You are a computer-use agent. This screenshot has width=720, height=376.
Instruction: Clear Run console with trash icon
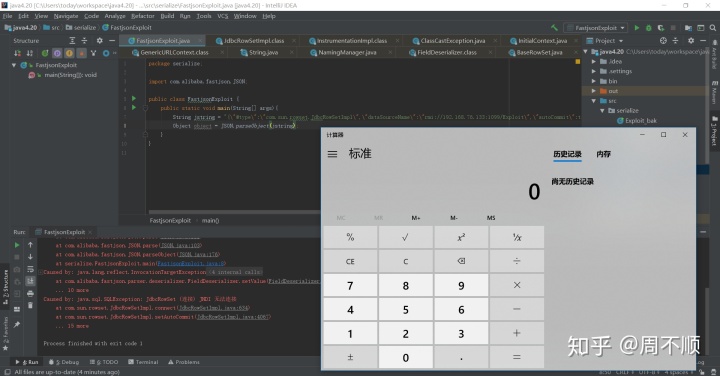30,305
